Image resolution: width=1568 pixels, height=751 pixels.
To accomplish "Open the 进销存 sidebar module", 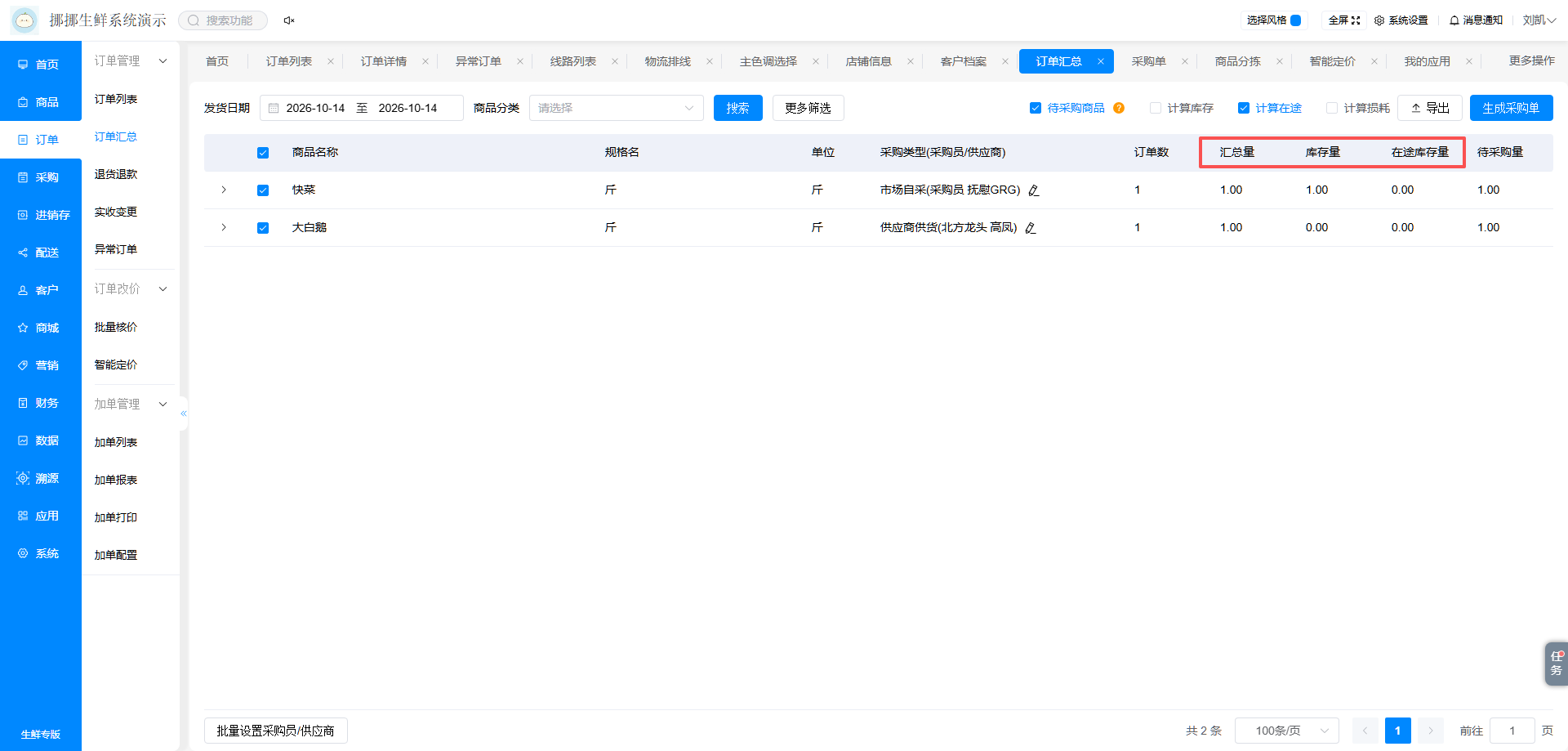I will click(41, 215).
